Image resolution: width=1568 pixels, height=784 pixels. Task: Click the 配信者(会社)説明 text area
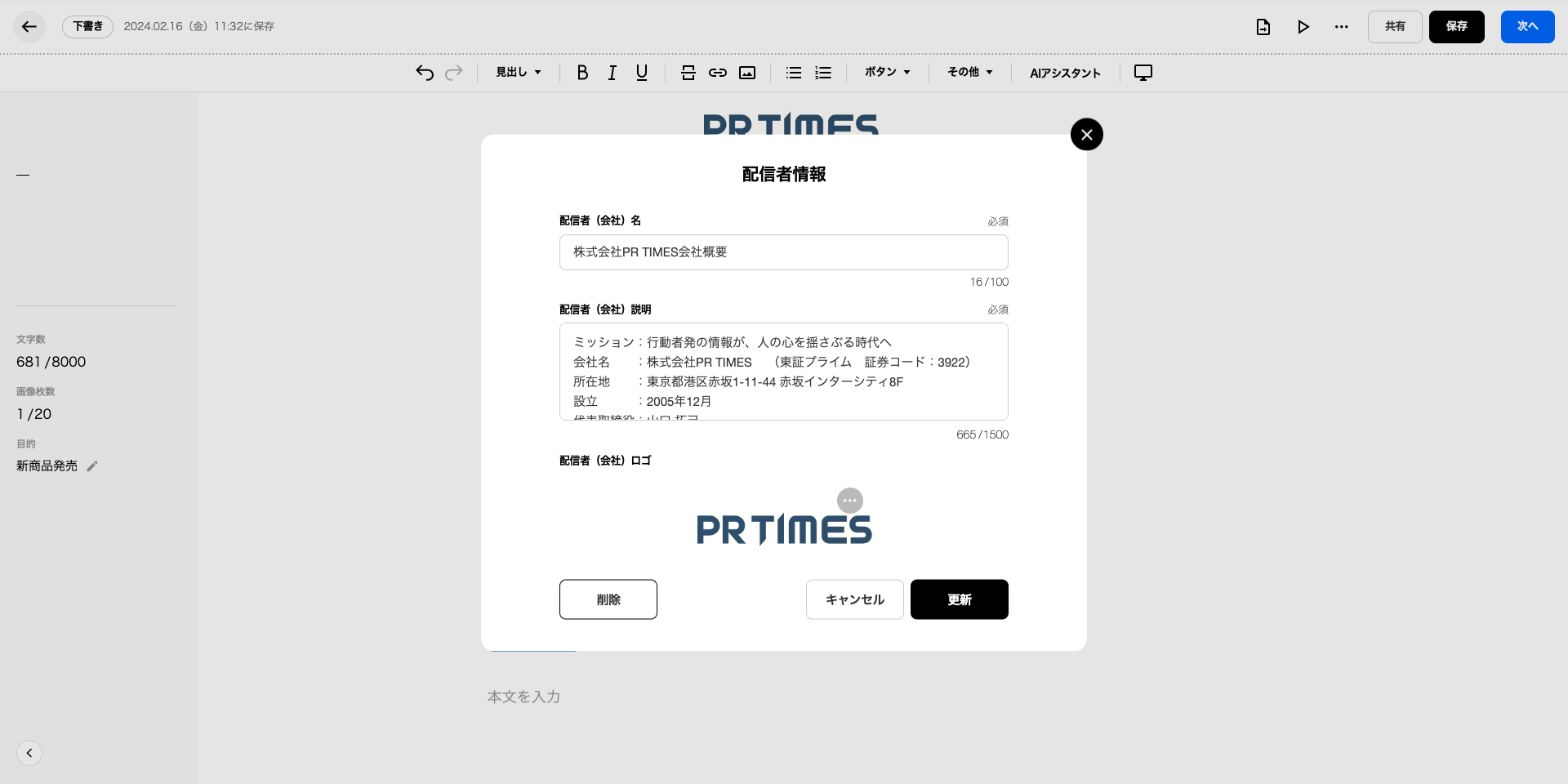[784, 372]
